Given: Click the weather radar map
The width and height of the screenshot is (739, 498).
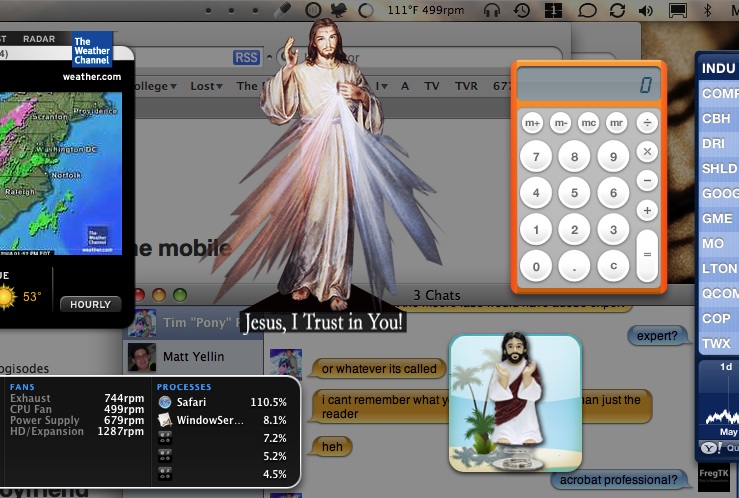Looking at the screenshot, I should coord(61,173).
